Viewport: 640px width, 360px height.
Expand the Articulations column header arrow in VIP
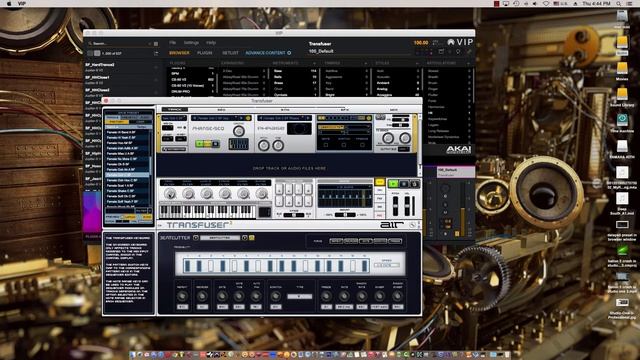(469, 63)
